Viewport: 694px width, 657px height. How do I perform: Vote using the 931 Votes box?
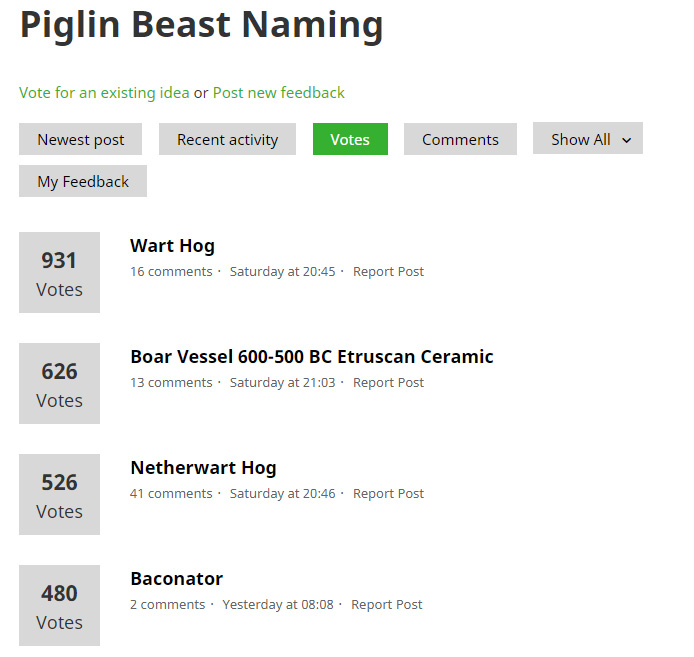click(x=59, y=272)
